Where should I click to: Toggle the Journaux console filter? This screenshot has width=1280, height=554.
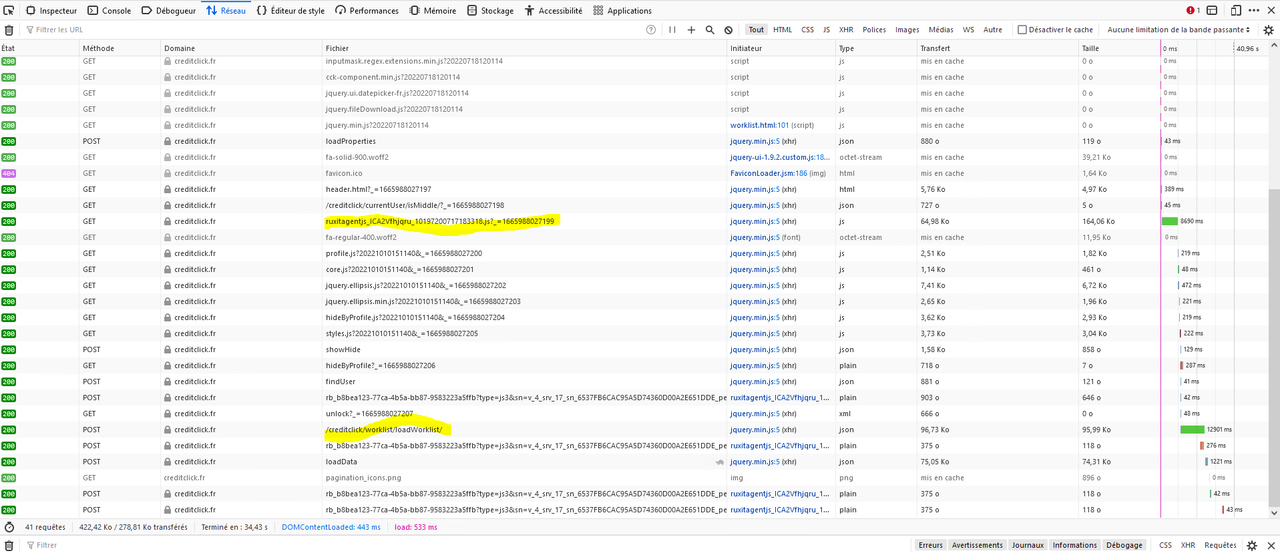tap(1027, 545)
